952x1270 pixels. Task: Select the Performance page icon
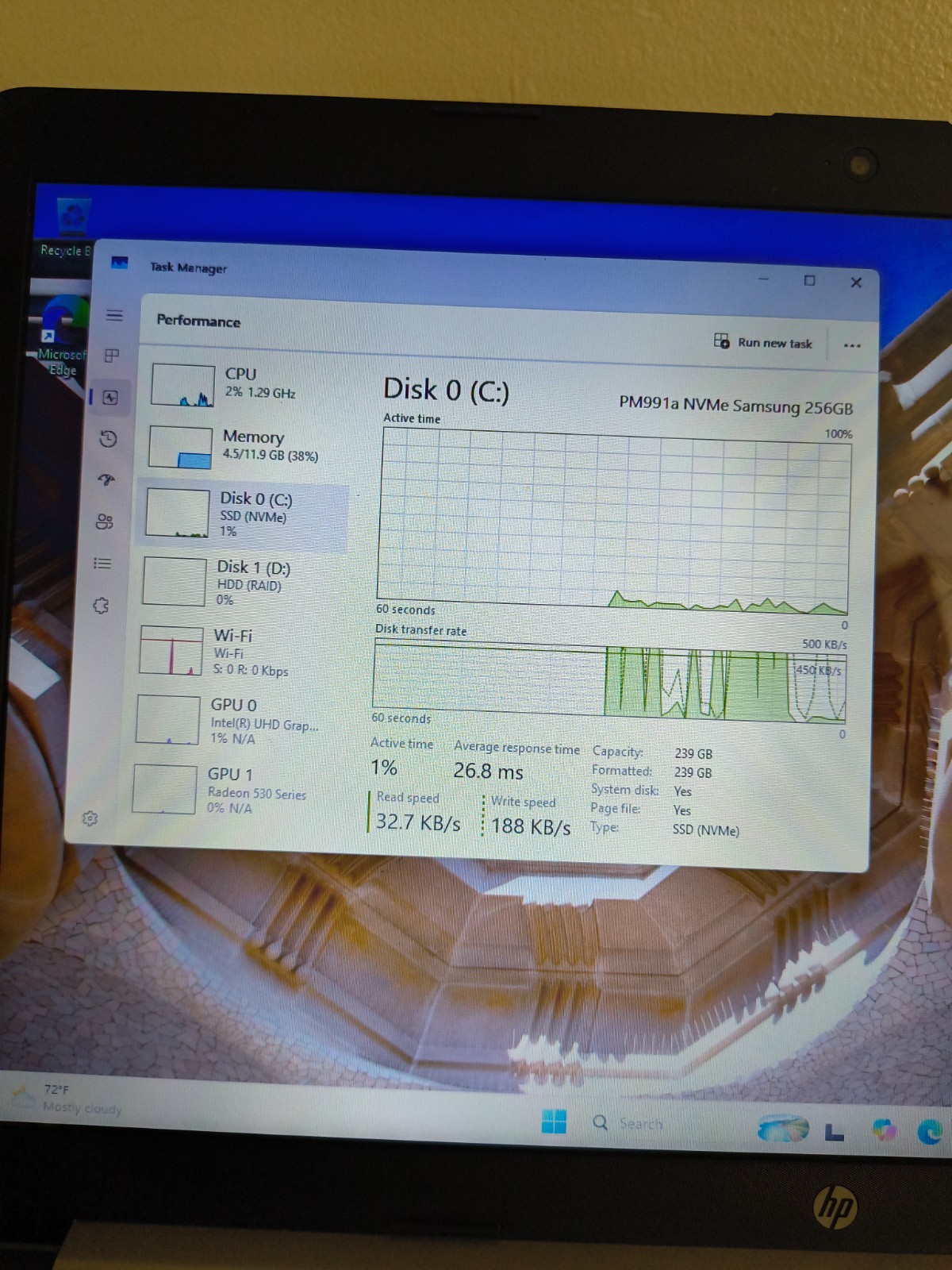click(110, 398)
